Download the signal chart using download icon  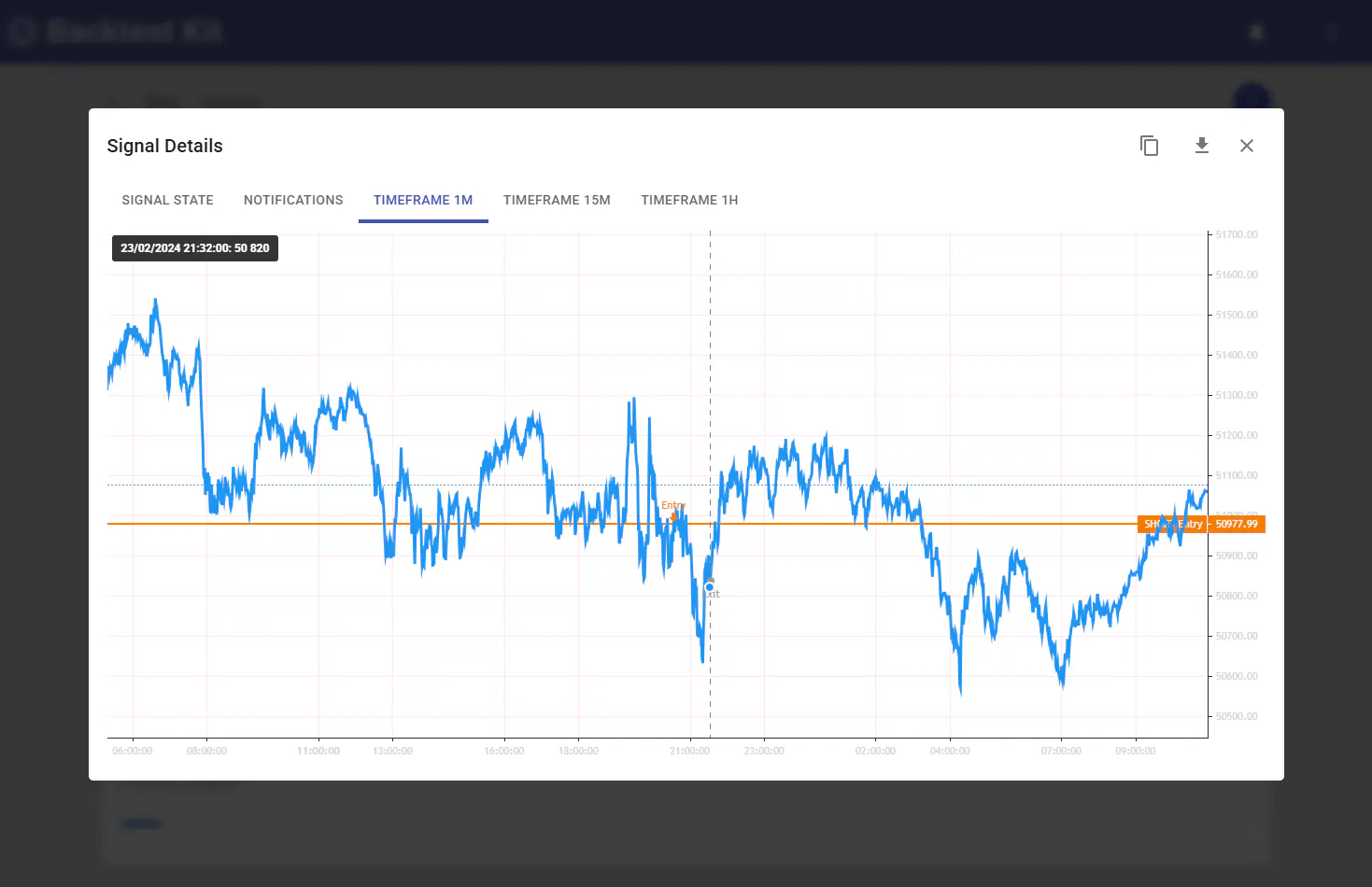pos(1202,146)
